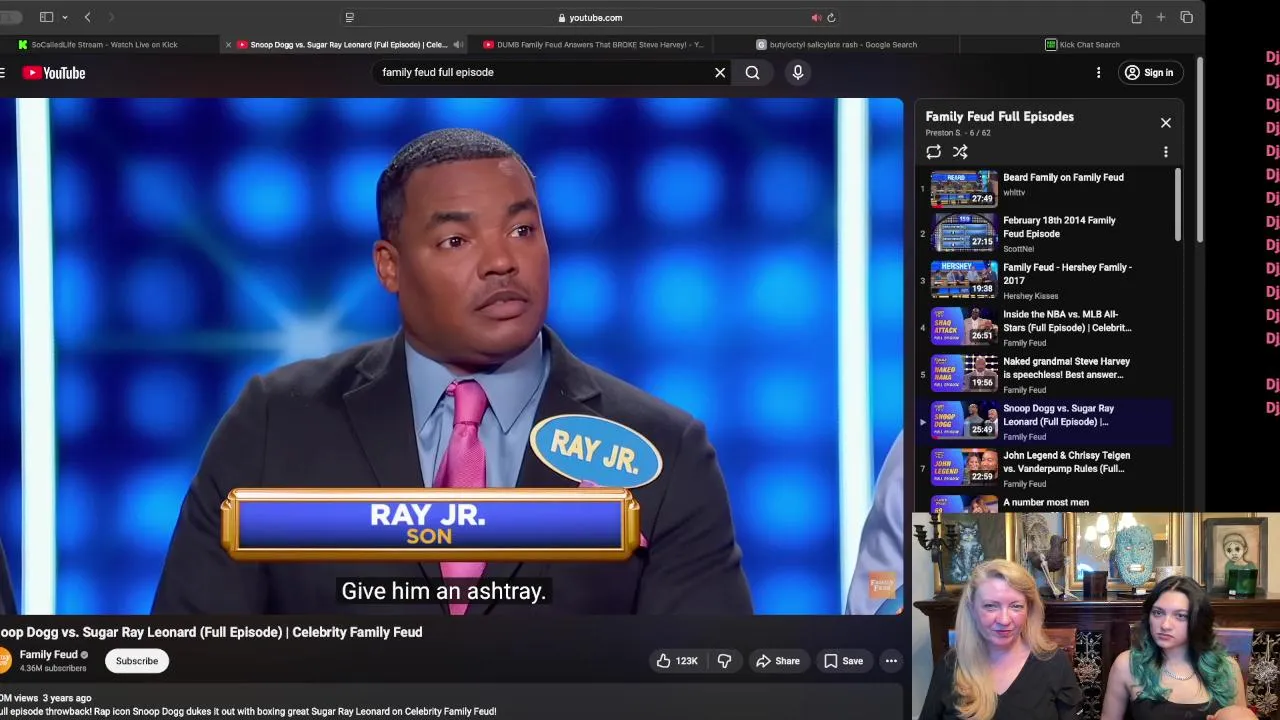Start voice search with microphone icon

point(797,72)
